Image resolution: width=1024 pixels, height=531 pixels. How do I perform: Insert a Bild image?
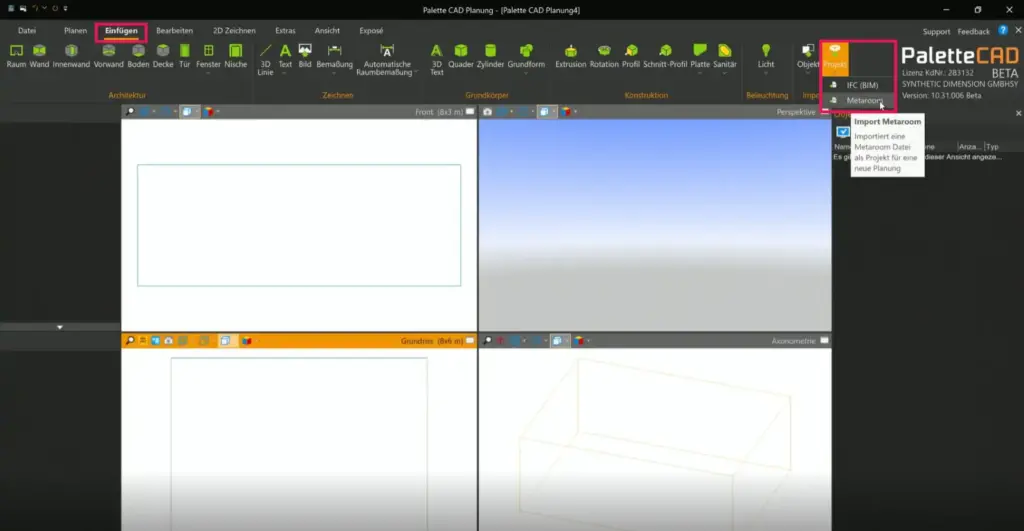click(x=305, y=56)
